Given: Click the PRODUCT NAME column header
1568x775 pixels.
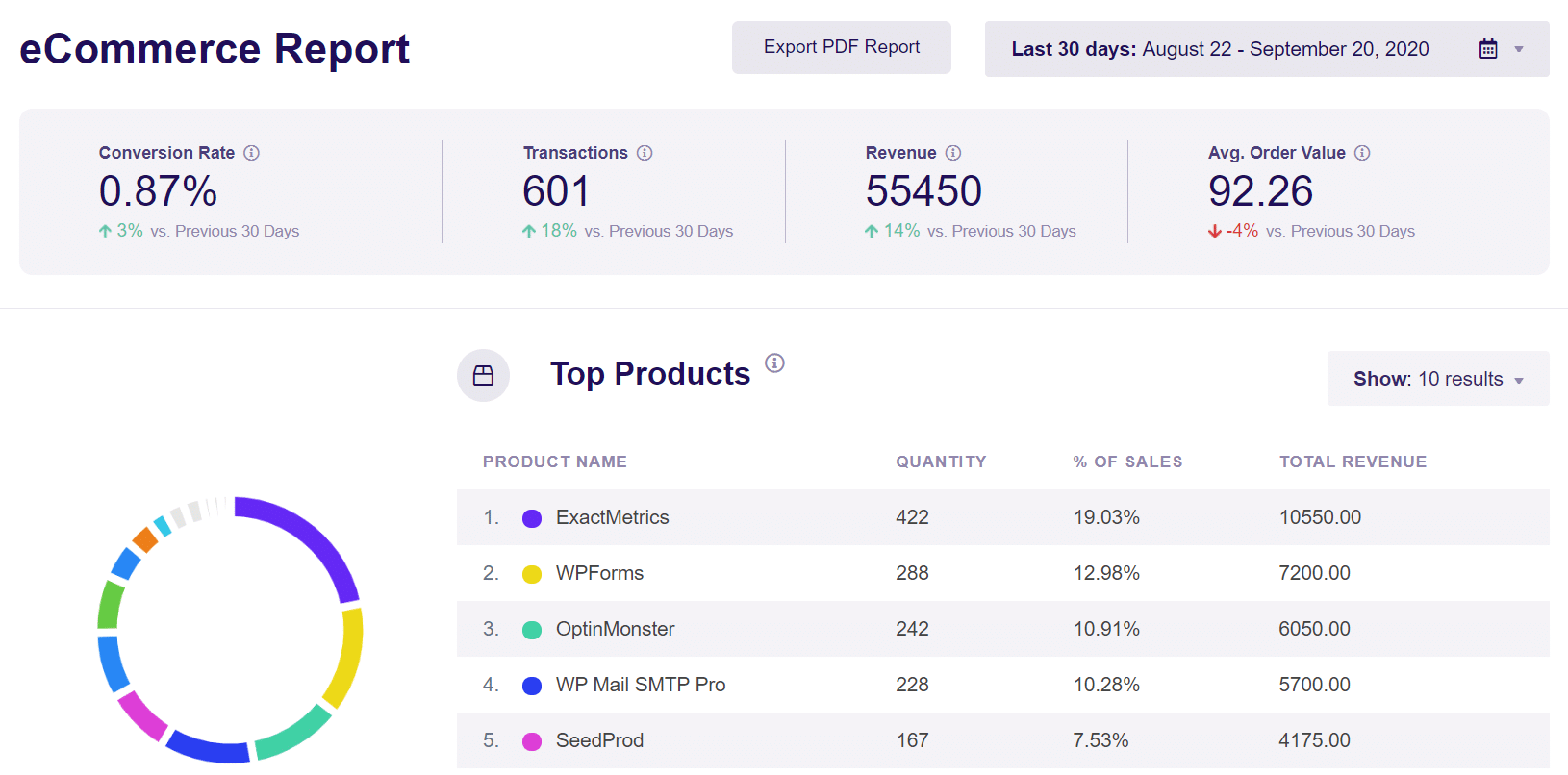Looking at the screenshot, I should [555, 462].
